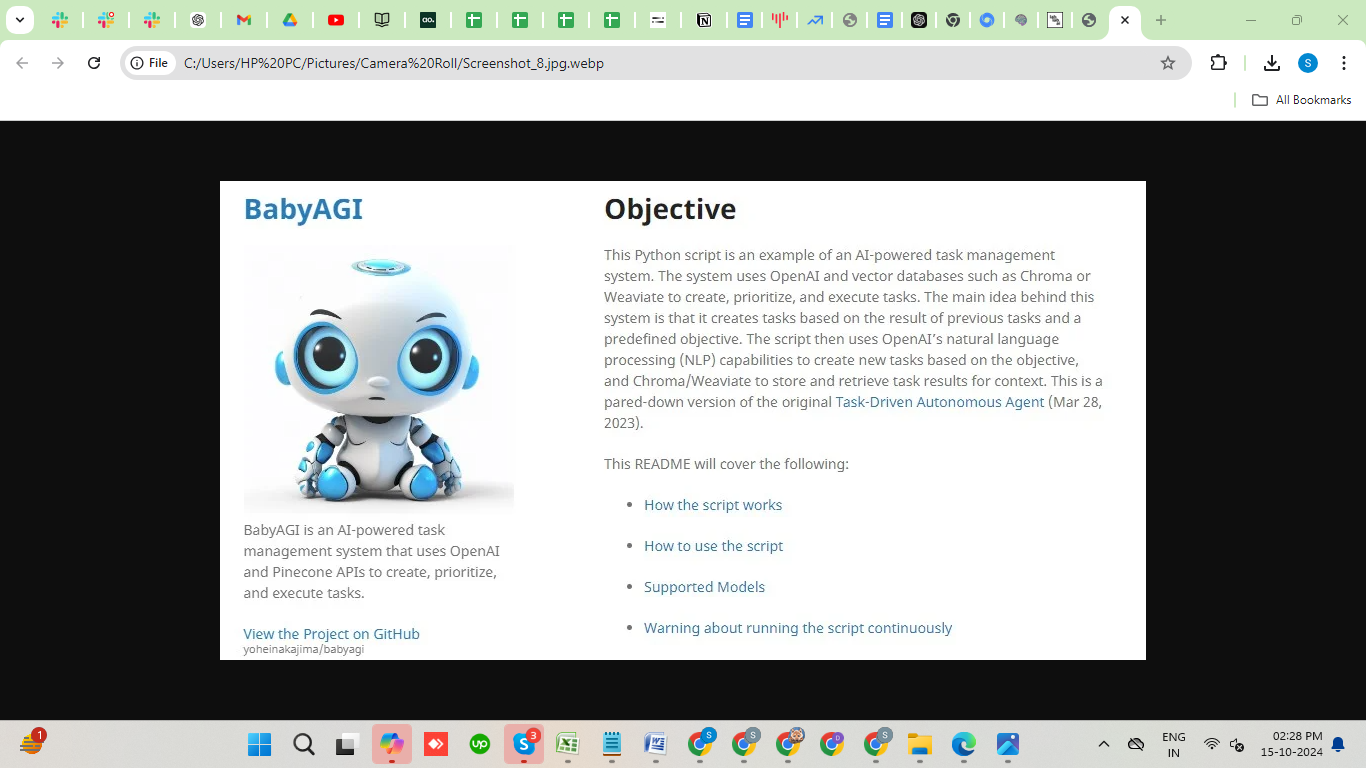Click Warning about running script continuously
Screen dimensions: 1366x768
(798, 628)
